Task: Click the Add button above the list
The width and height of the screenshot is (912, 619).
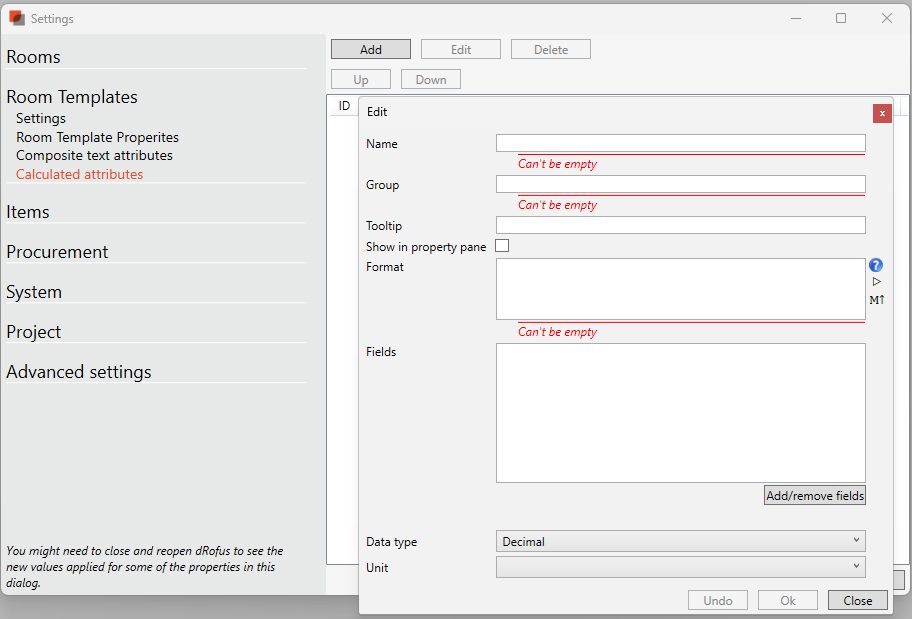Action: [x=371, y=49]
